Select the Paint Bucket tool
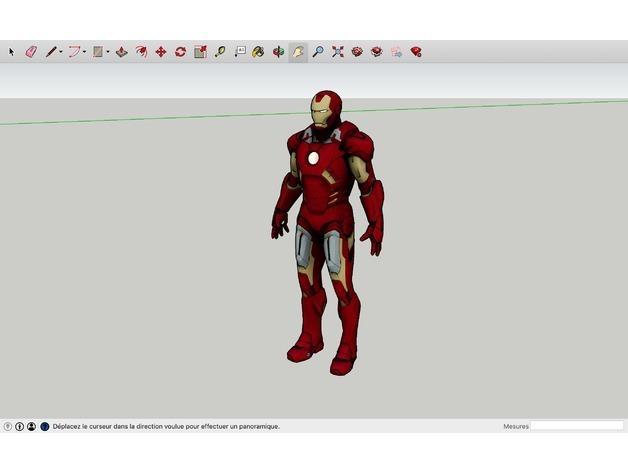The width and height of the screenshot is (628, 472). pyautogui.click(x=259, y=51)
